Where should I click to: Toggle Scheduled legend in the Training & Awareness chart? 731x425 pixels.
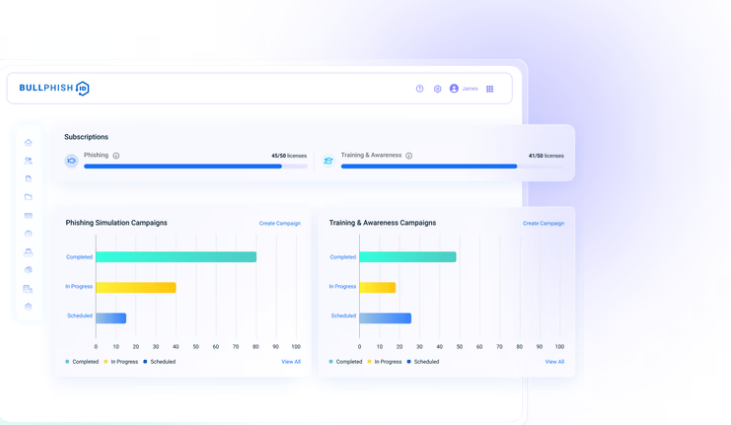click(x=423, y=362)
